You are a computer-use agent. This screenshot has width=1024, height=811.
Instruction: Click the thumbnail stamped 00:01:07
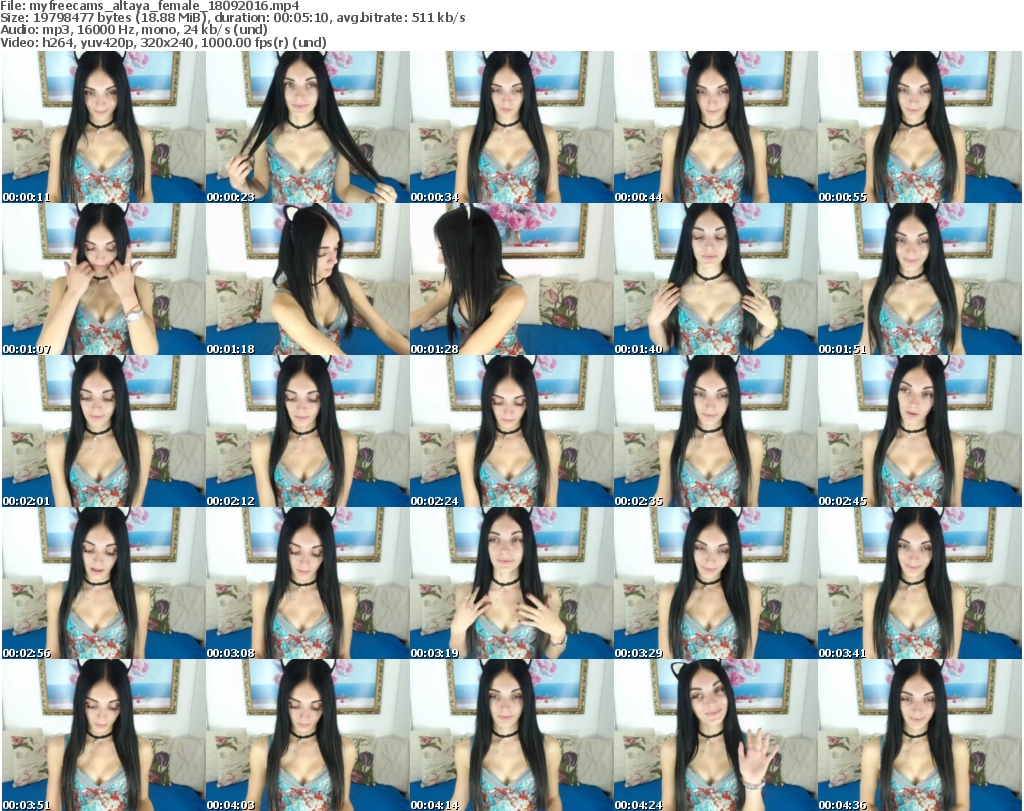[x=104, y=279]
